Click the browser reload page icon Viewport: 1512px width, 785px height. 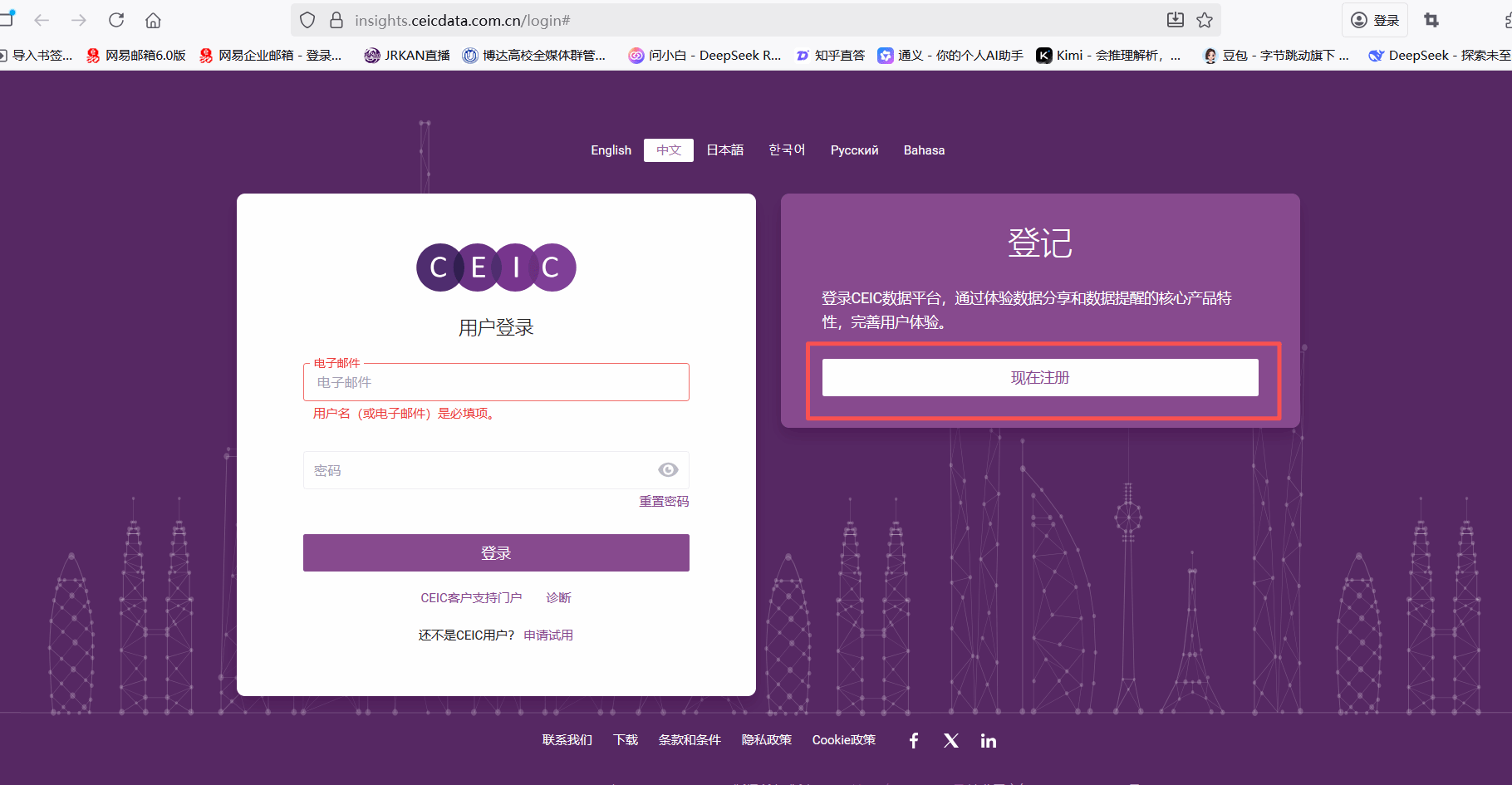coord(116,20)
